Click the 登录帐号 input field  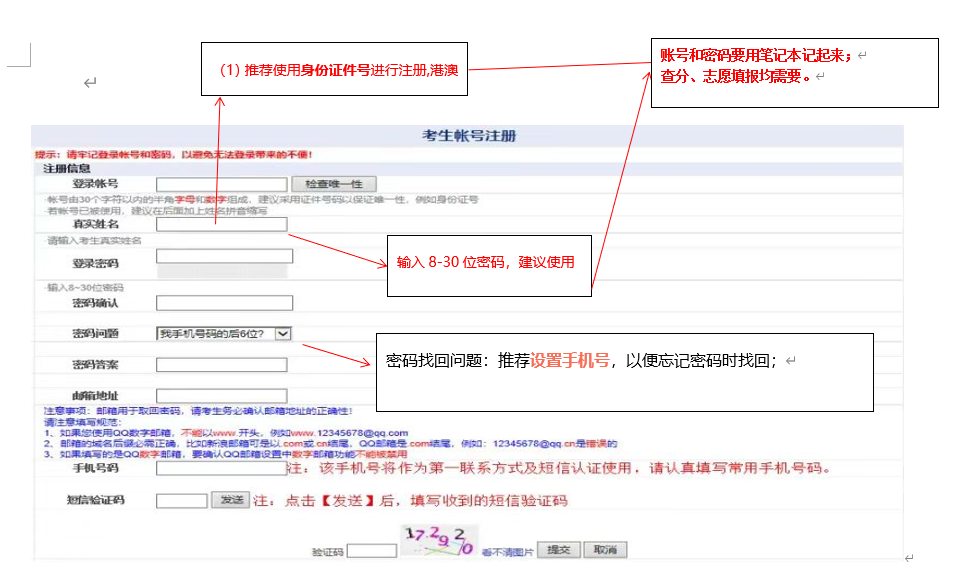(x=223, y=184)
